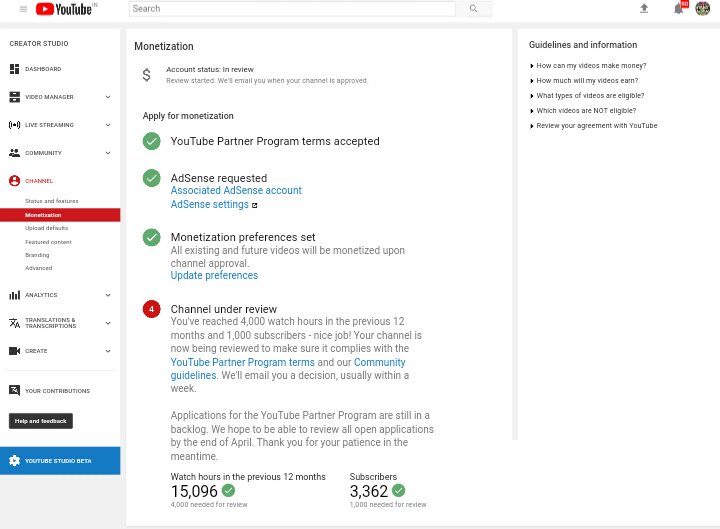Select the Monetization sidebar item
This screenshot has width=720, height=529.
click(x=60, y=215)
